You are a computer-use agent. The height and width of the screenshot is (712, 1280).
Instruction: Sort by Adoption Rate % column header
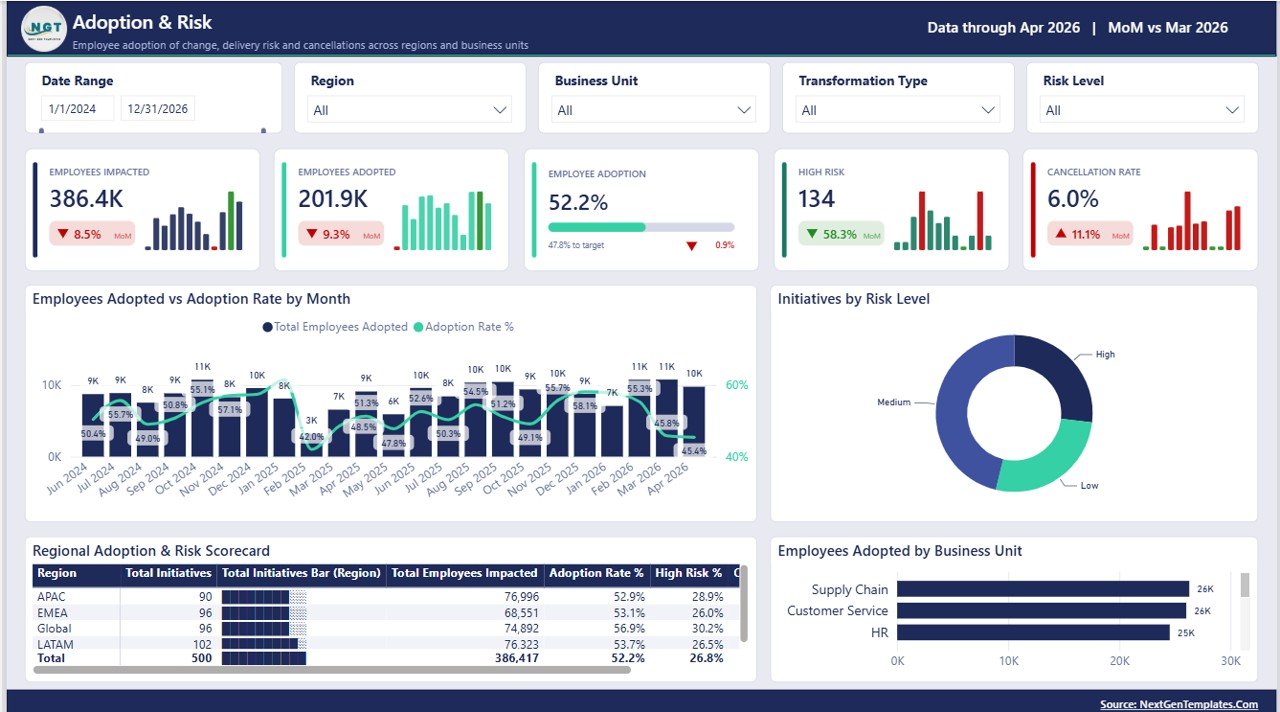596,574
